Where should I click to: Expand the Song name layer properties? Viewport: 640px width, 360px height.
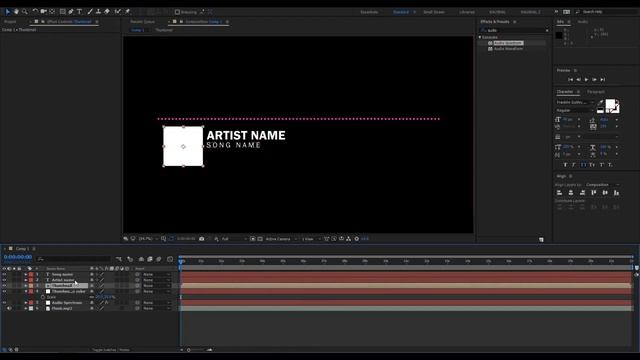pyautogui.click(x=26, y=275)
